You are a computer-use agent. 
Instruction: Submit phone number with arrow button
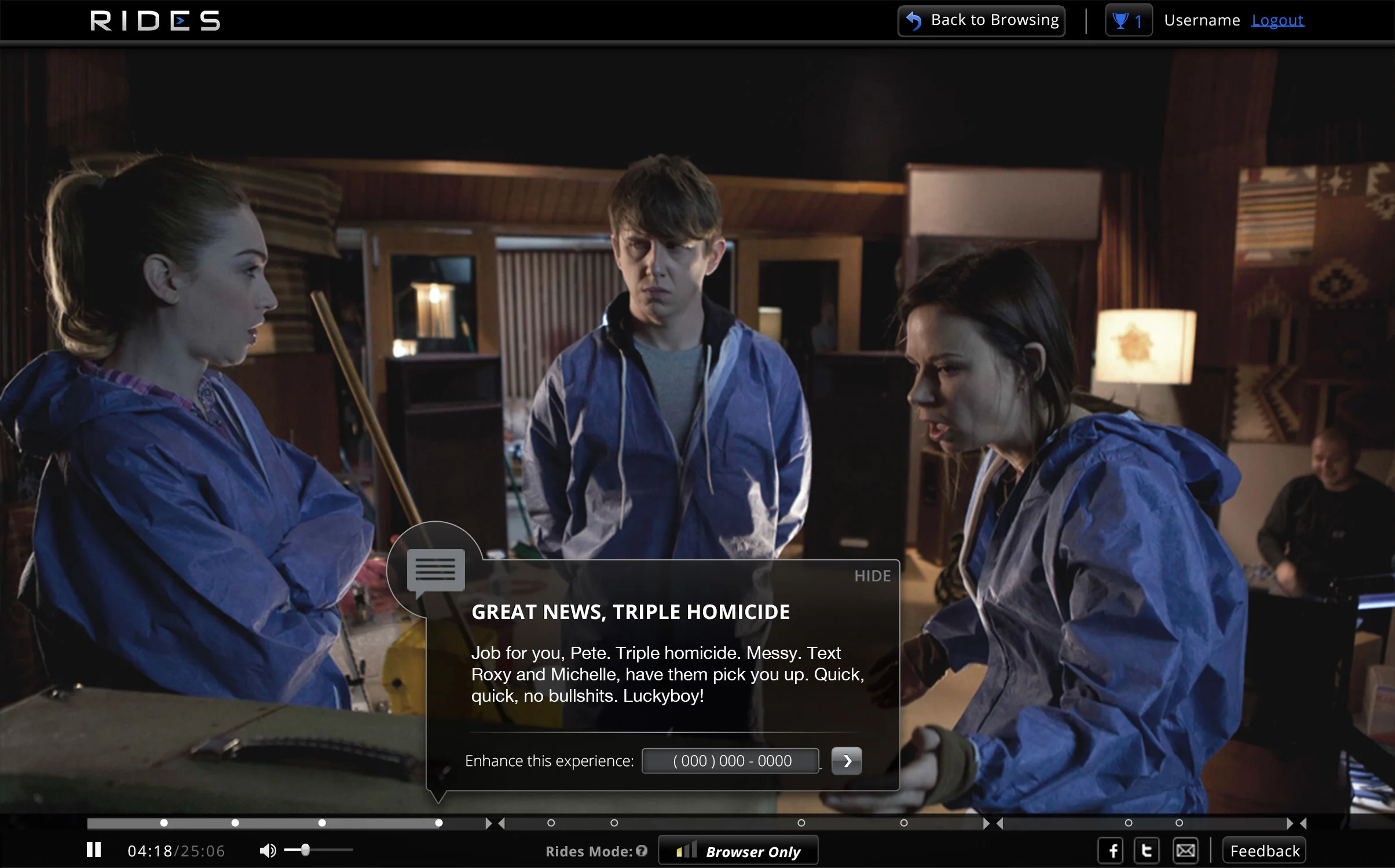click(847, 761)
